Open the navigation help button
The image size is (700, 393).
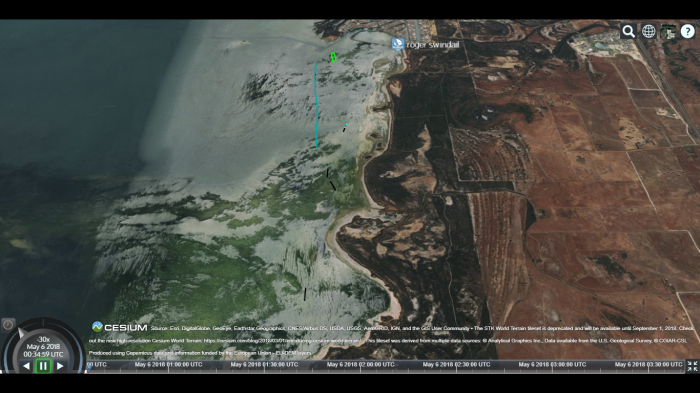[x=688, y=31]
